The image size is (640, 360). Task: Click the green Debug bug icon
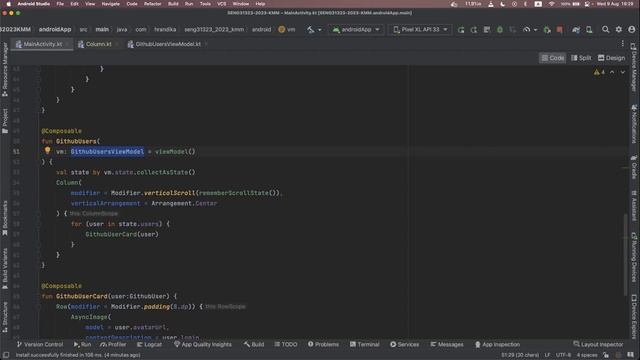500,29
